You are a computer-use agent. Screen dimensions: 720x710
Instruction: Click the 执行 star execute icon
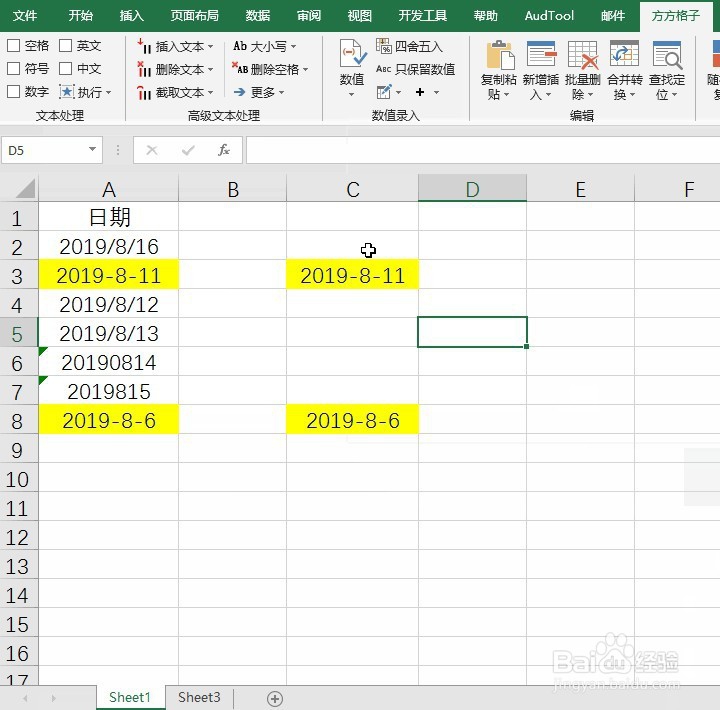pyautogui.click(x=67, y=92)
